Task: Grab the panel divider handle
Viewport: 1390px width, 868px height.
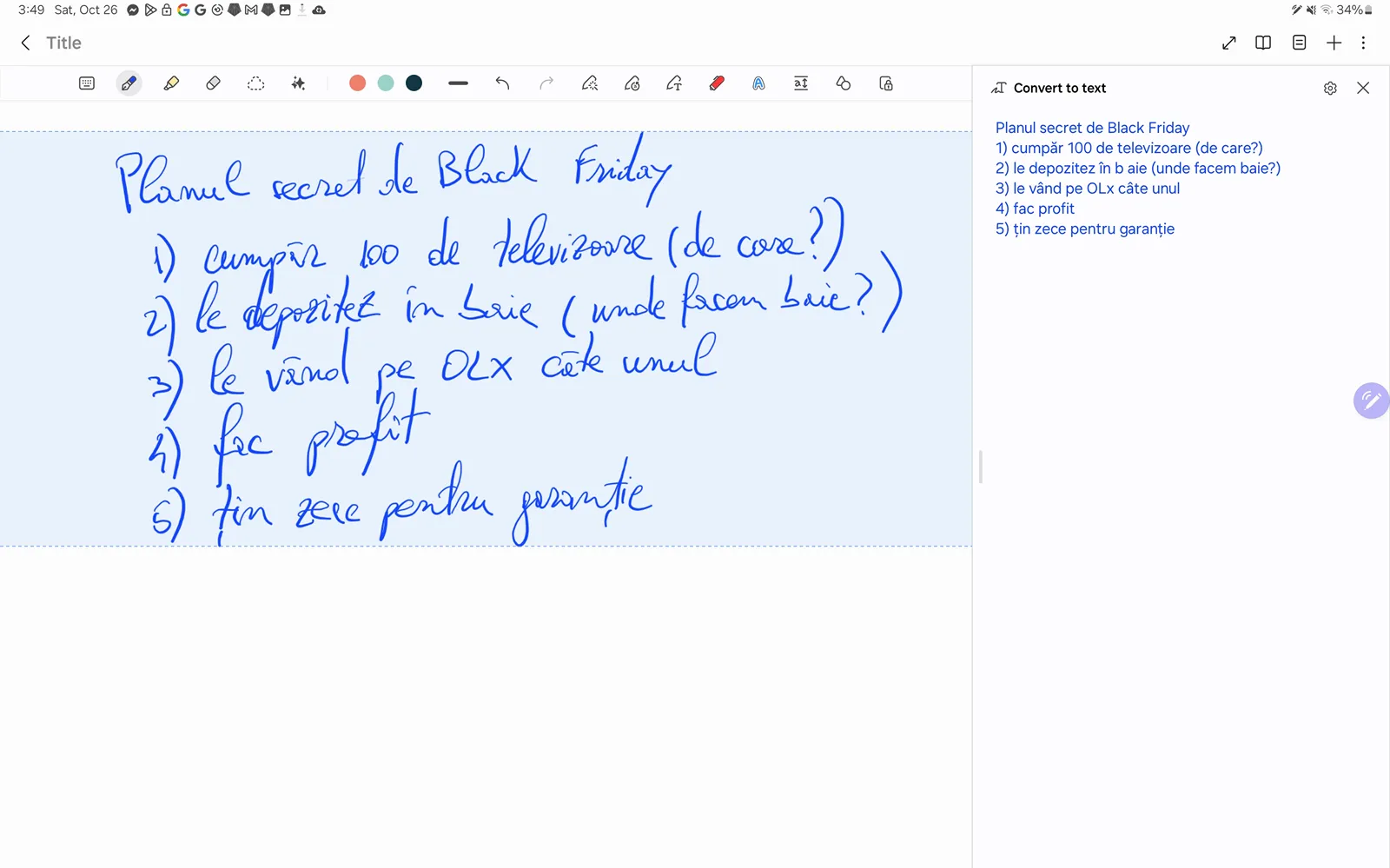Action: pos(980,467)
